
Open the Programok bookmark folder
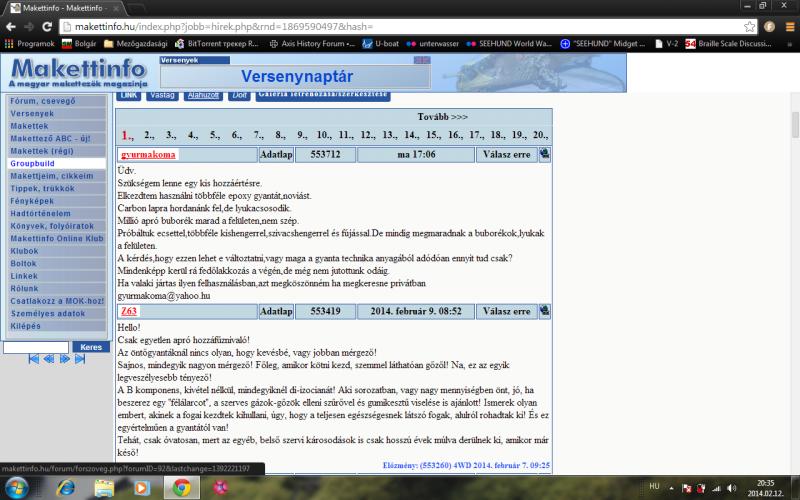pyautogui.click(x=31, y=44)
